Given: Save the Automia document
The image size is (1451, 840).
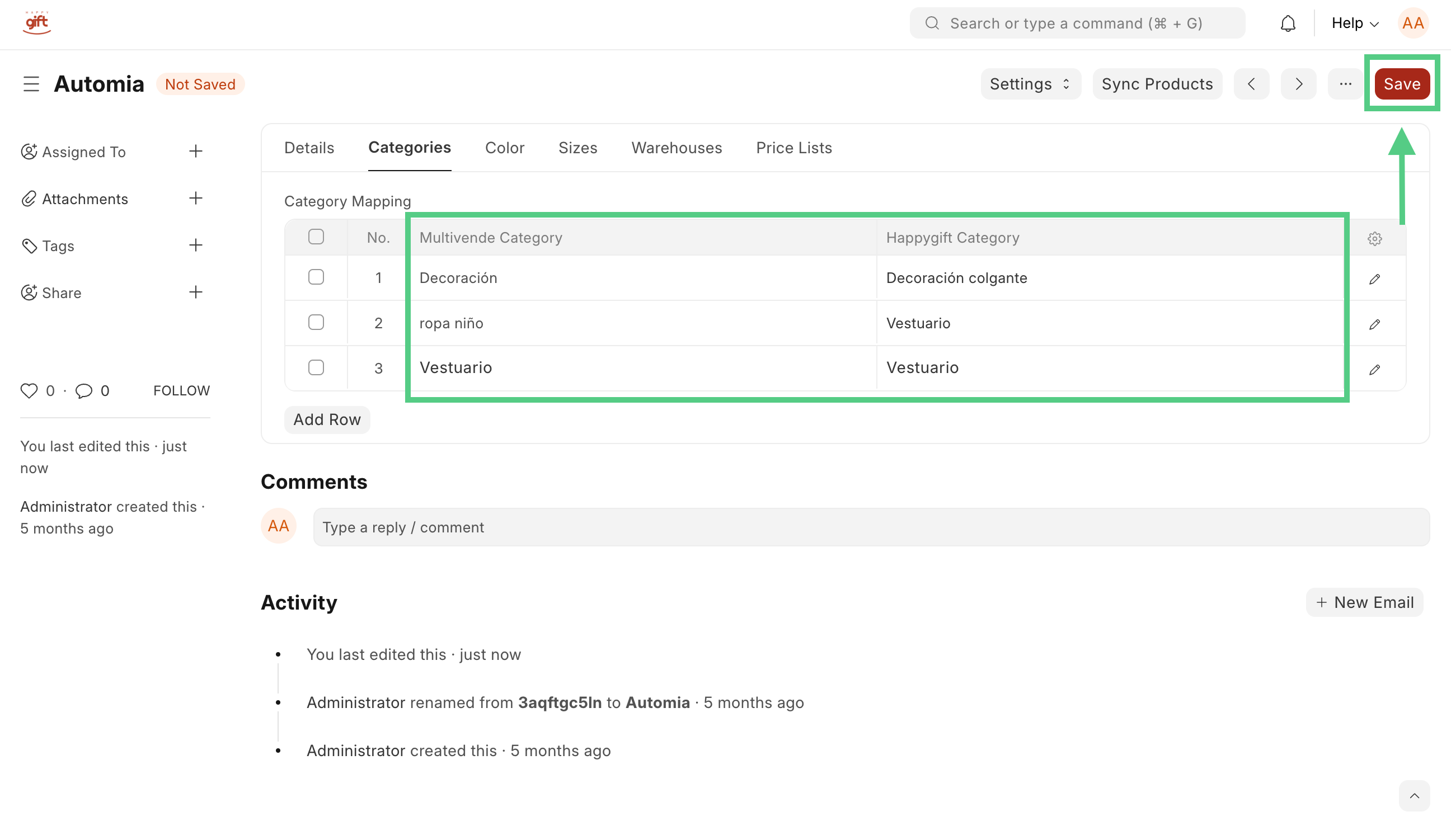Looking at the screenshot, I should (1402, 84).
